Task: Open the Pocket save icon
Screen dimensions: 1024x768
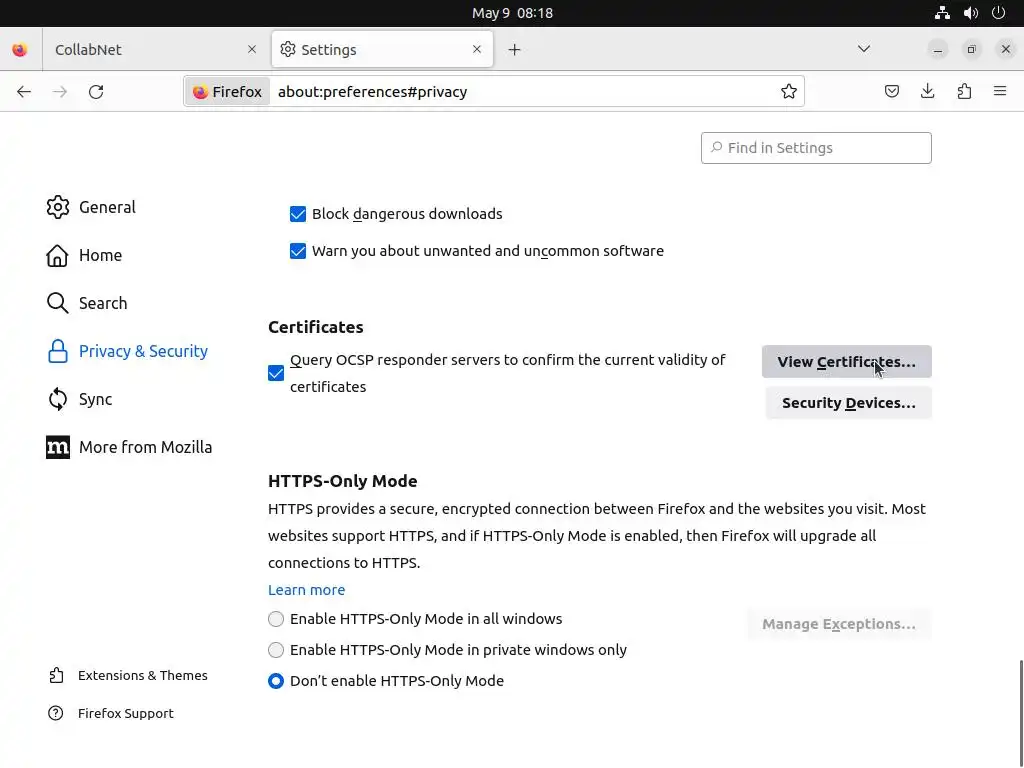Action: [x=892, y=92]
